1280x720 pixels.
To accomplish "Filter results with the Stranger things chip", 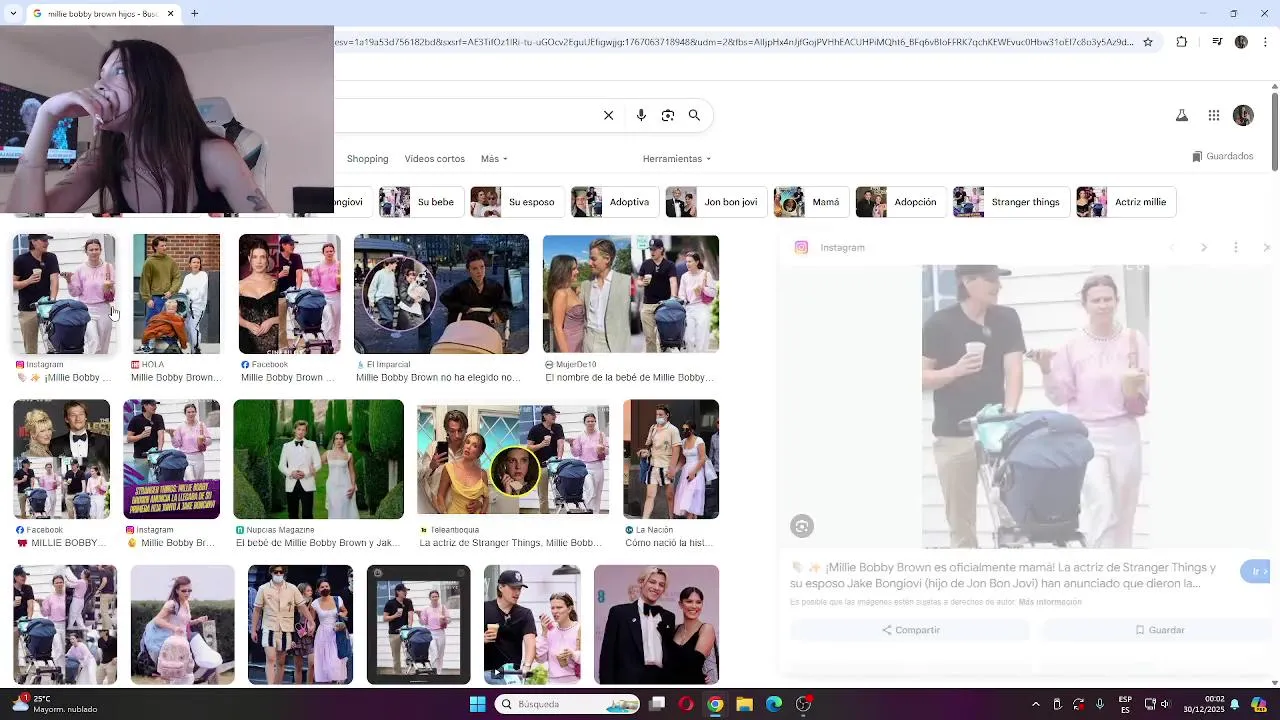I will click(x=1010, y=202).
